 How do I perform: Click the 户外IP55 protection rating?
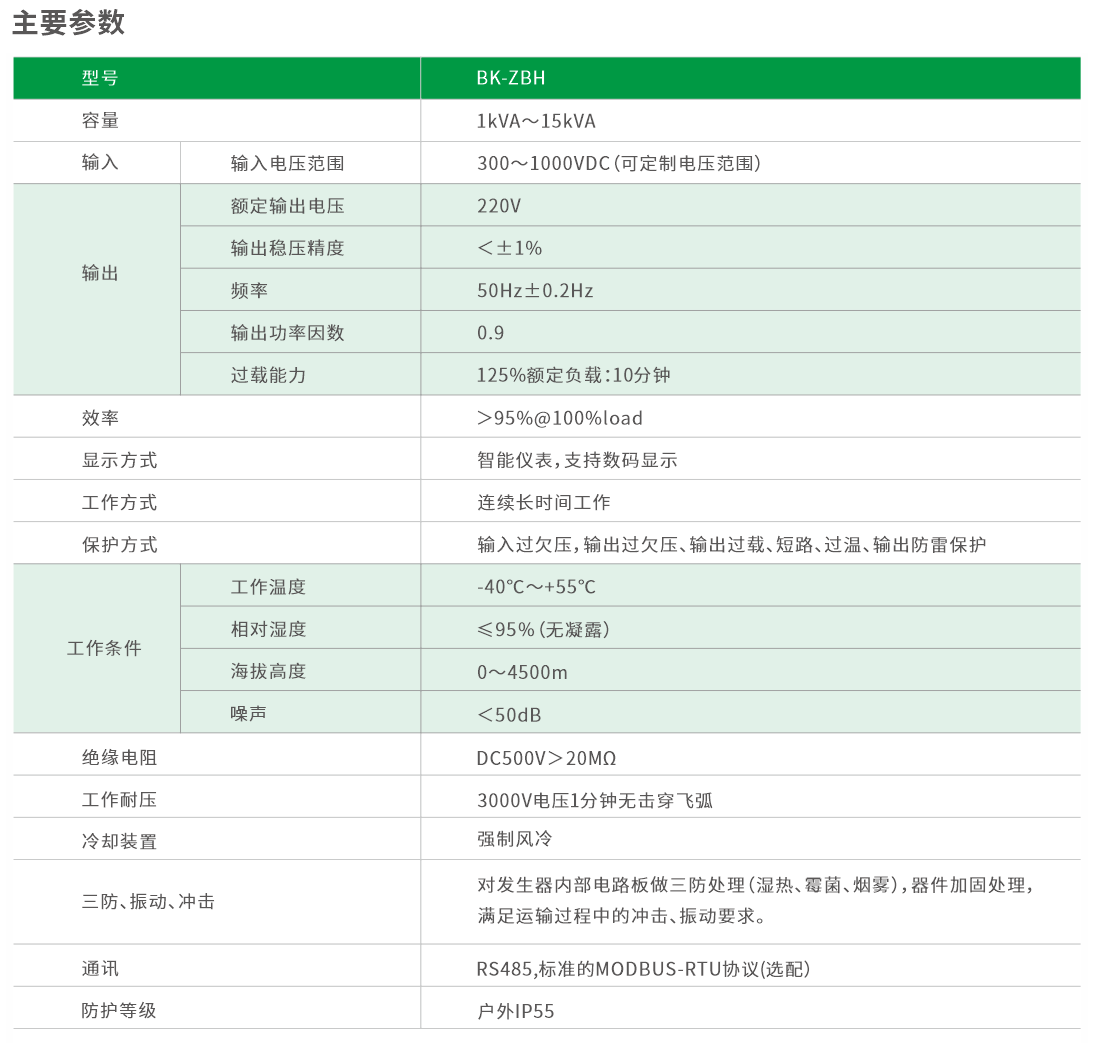pos(515,1011)
